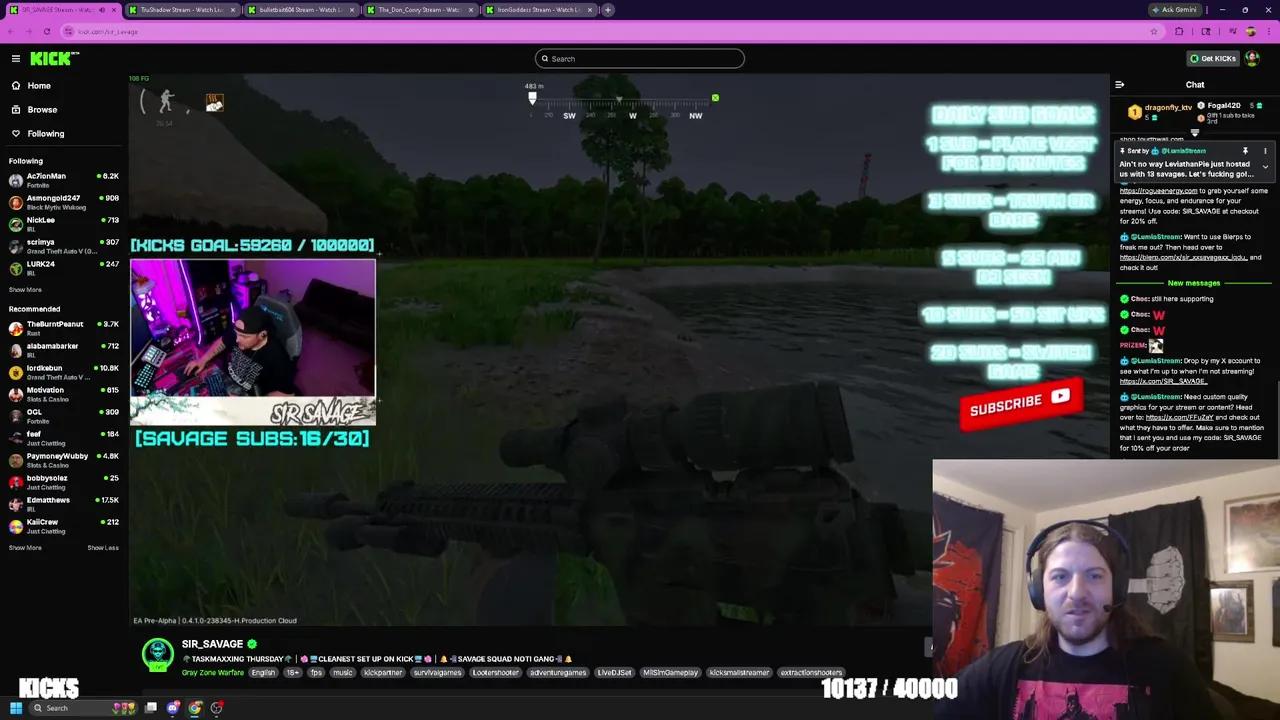Click the browser back button
The height and width of the screenshot is (720, 1280).
pyautogui.click(x=10, y=31)
